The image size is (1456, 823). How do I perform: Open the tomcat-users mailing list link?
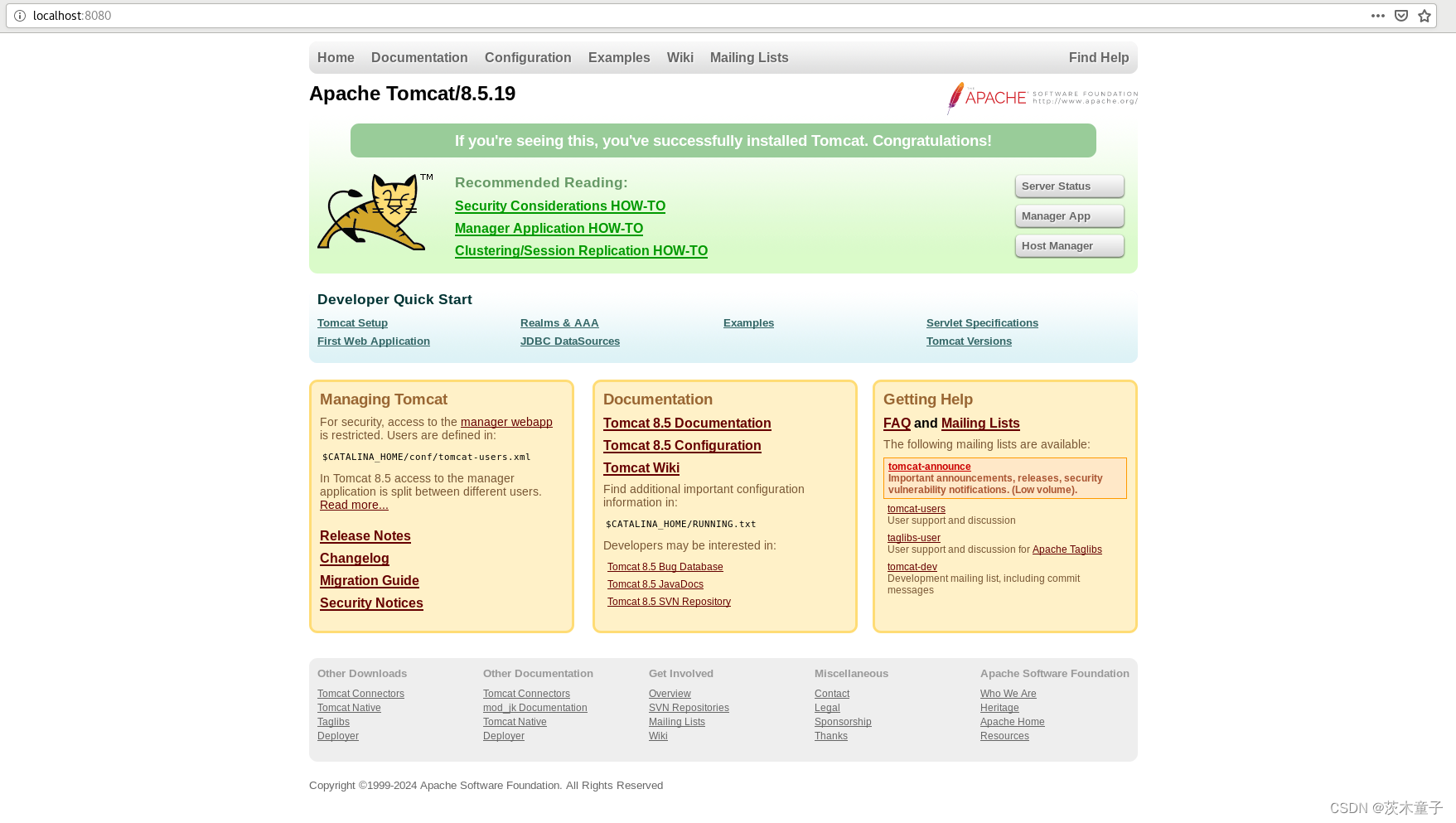click(917, 509)
